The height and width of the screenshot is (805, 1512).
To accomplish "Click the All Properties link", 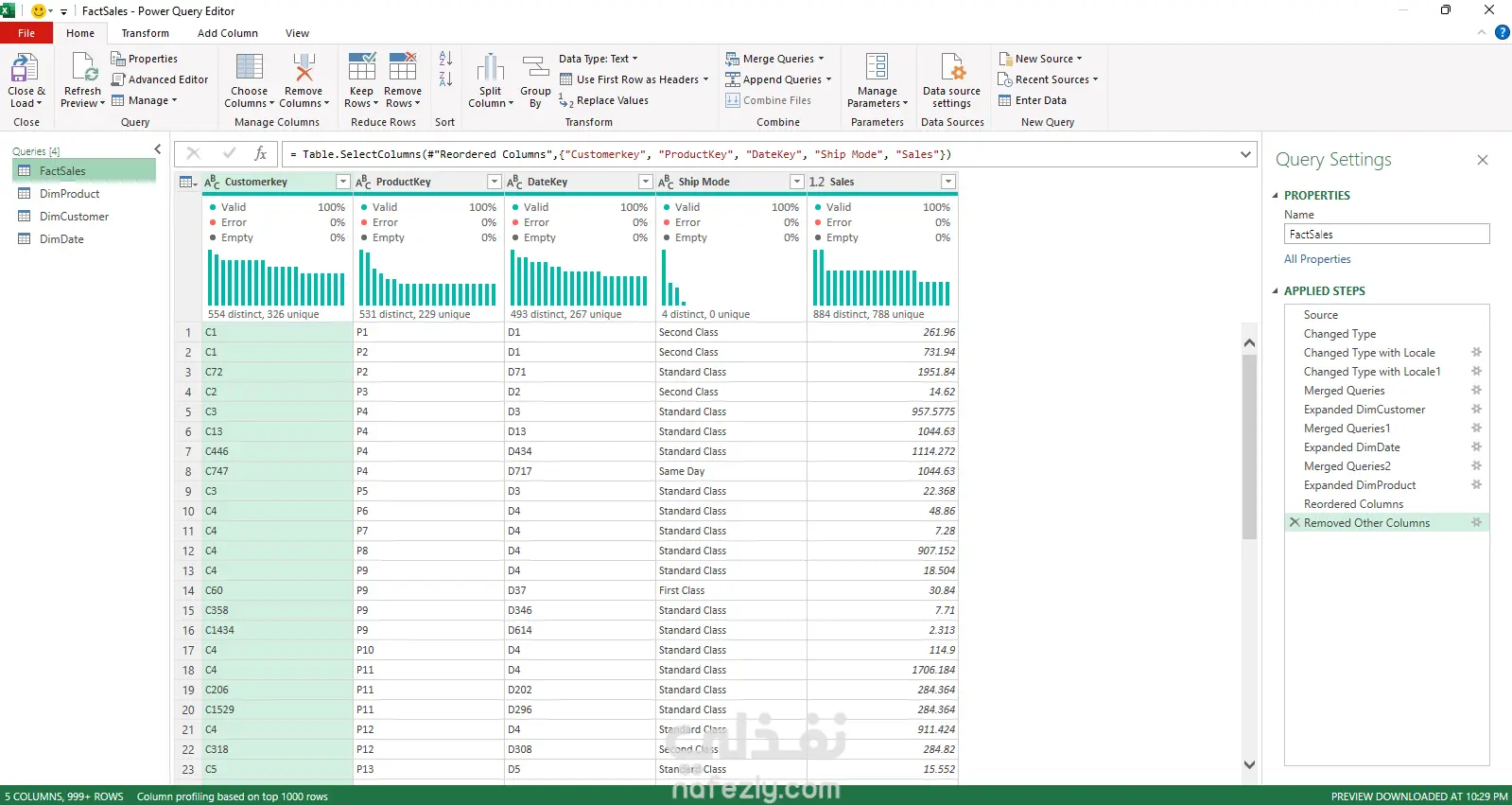I will pyautogui.click(x=1316, y=259).
